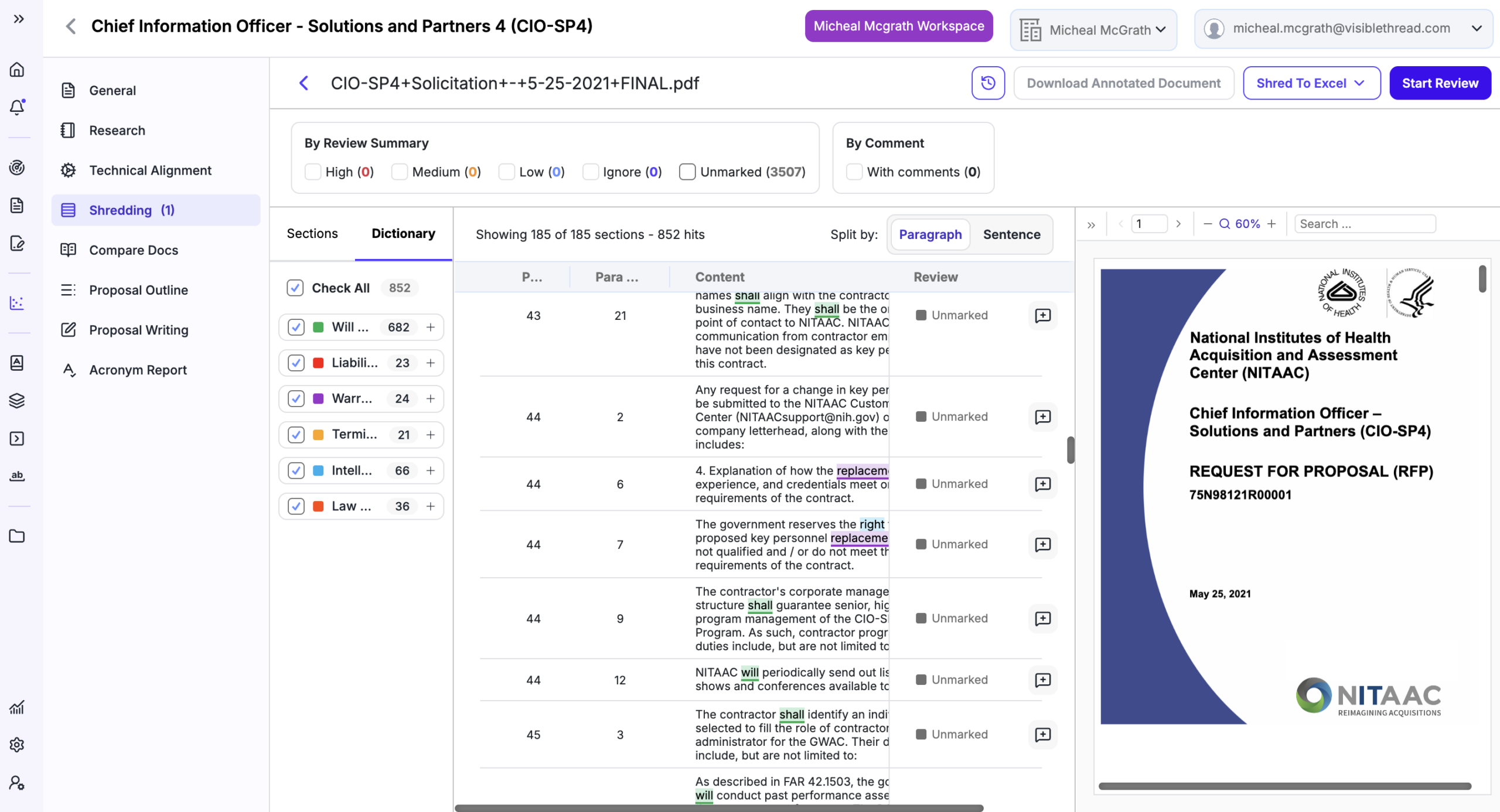1500x812 pixels.
Task: Open the settings gear in left rail
Action: (17, 745)
